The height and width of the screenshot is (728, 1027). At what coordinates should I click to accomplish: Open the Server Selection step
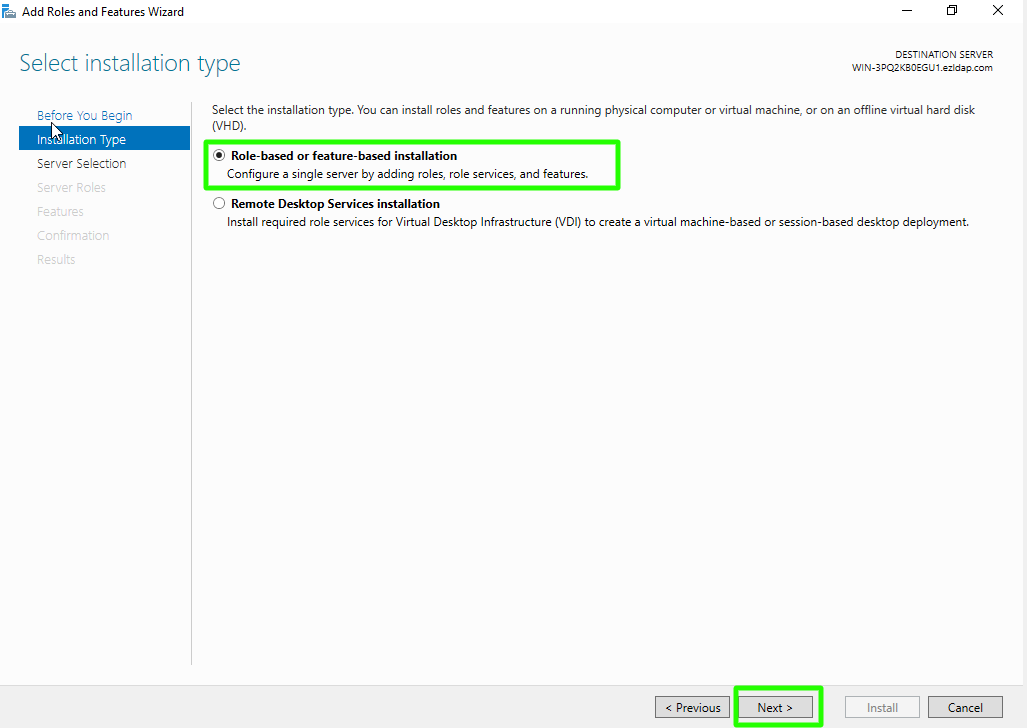(81, 163)
